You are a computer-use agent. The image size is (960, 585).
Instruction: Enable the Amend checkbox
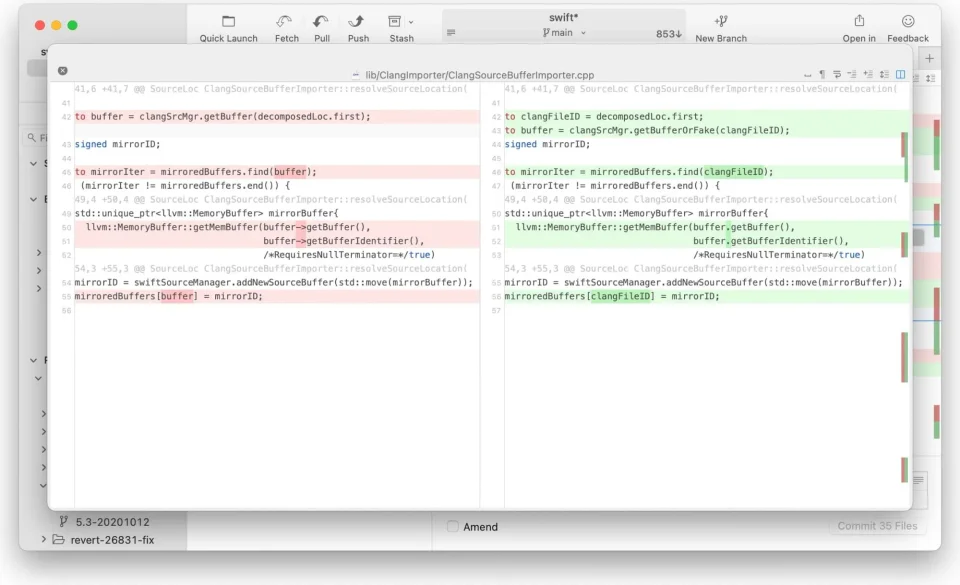coord(452,526)
